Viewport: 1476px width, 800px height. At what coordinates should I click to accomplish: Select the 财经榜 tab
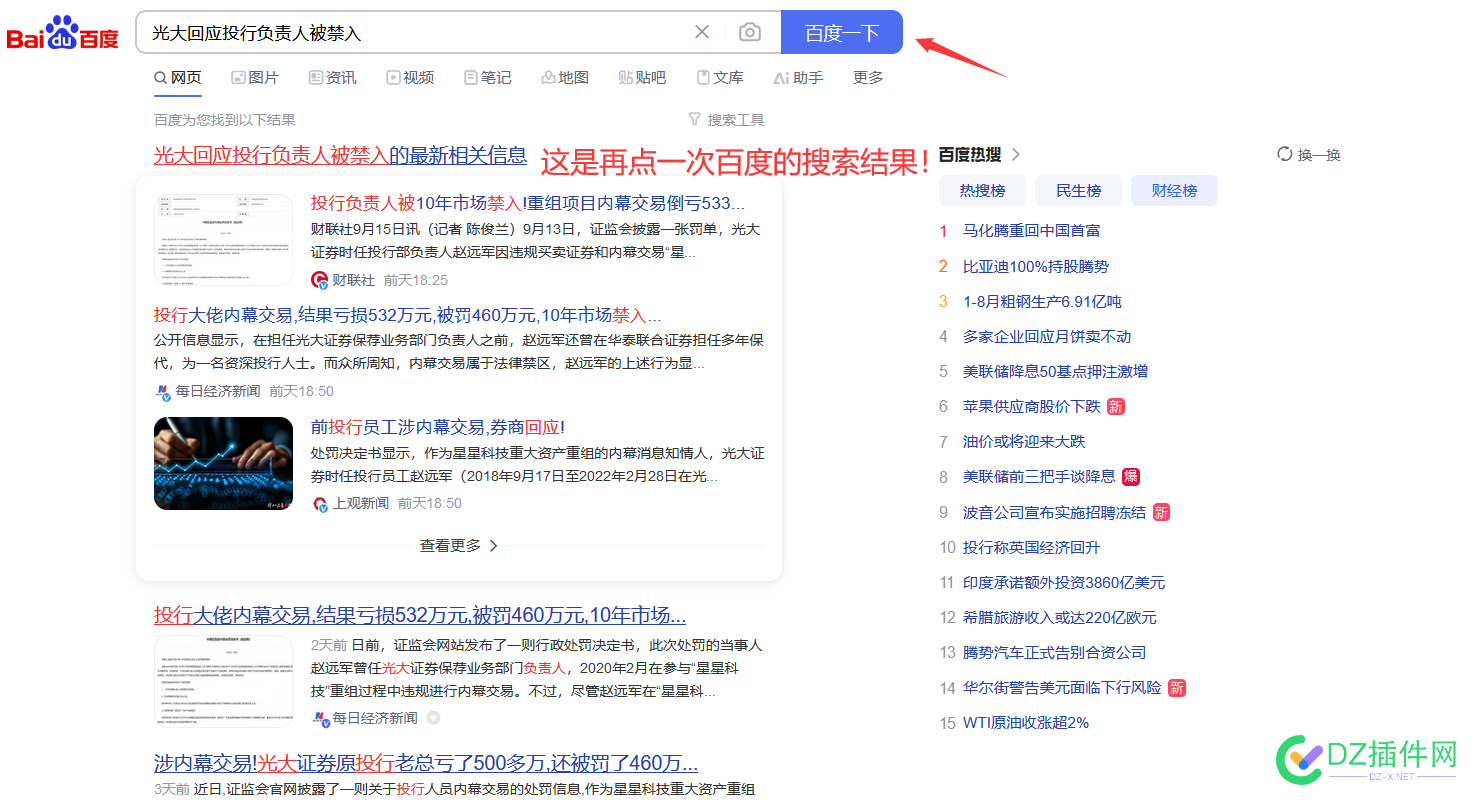[x=1174, y=190]
